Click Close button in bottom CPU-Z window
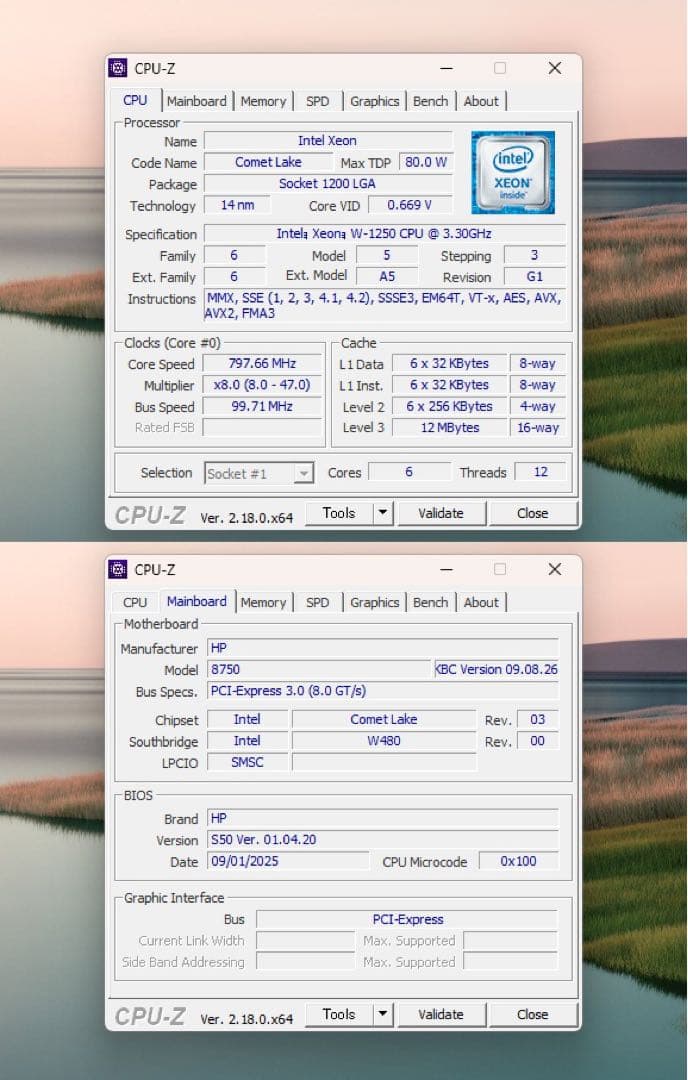 coord(532,1015)
